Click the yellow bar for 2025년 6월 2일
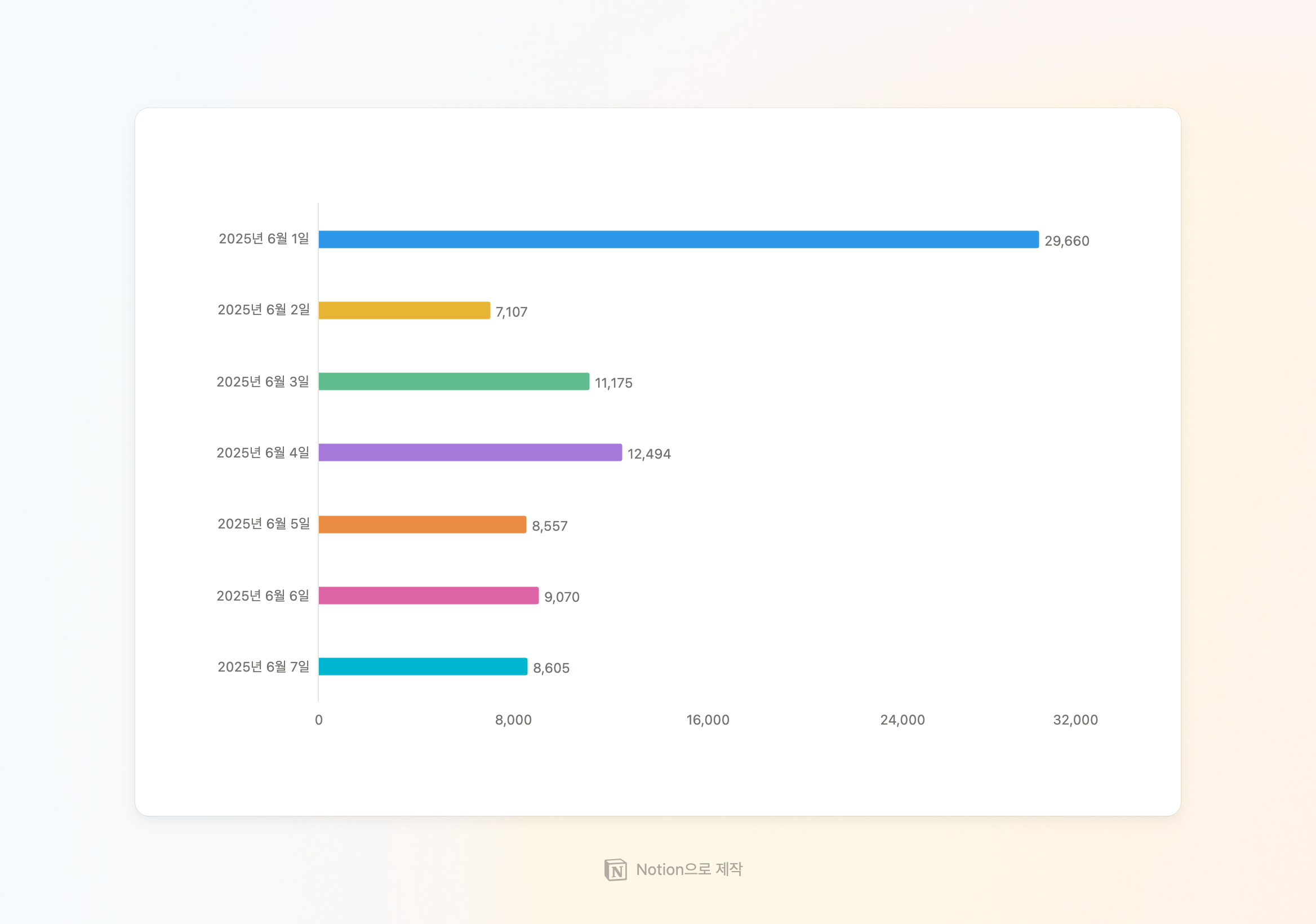This screenshot has width=1316, height=924. pyautogui.click(x=404, y=310)
